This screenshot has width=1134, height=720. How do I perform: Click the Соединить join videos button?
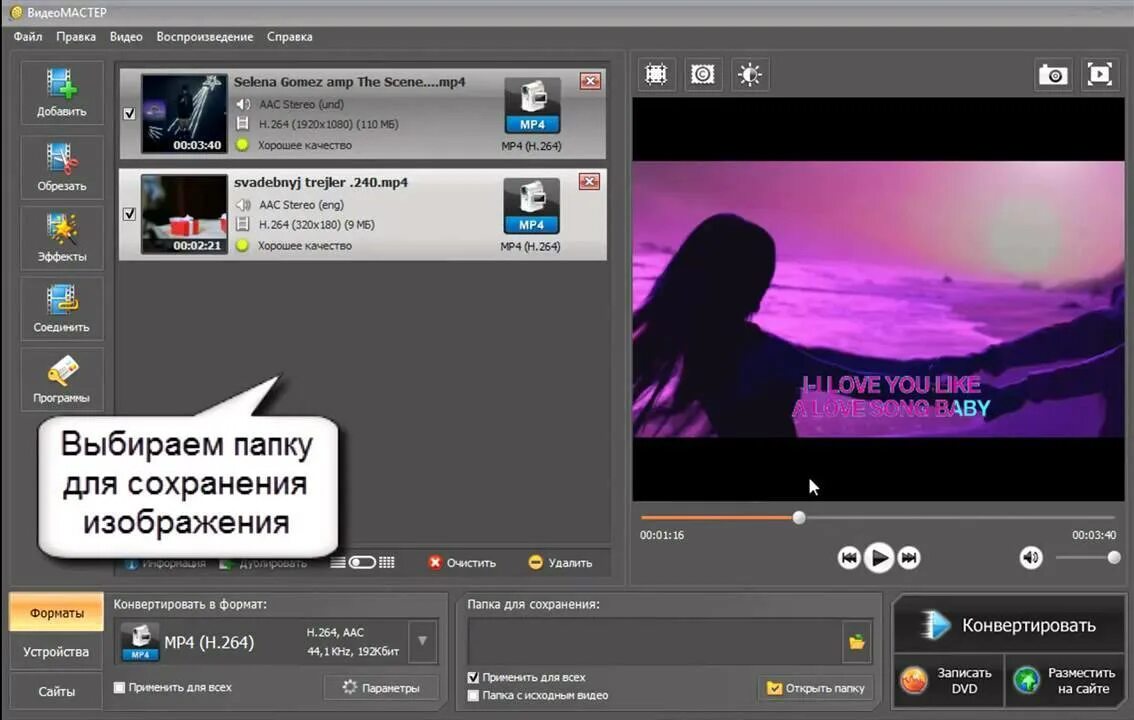click(61, 309)
